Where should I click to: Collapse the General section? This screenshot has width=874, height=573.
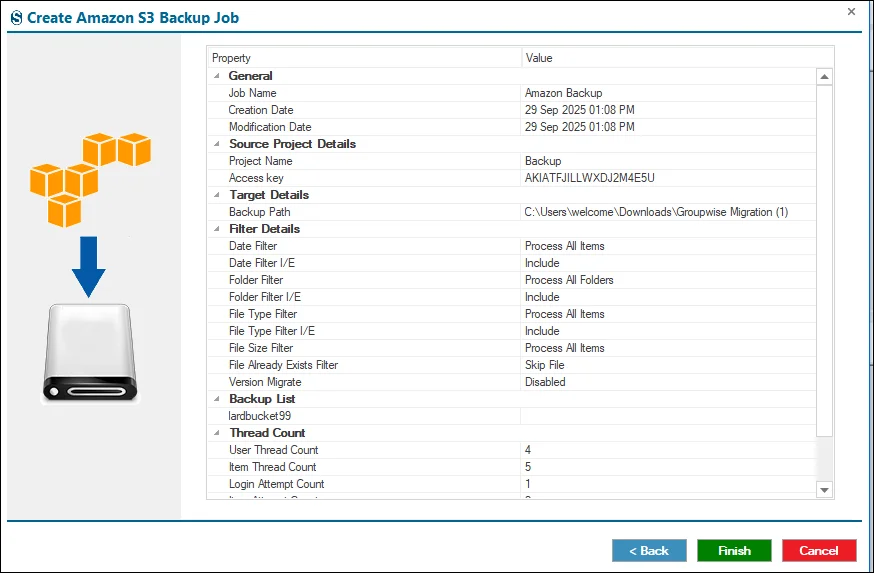coord(217,76)
